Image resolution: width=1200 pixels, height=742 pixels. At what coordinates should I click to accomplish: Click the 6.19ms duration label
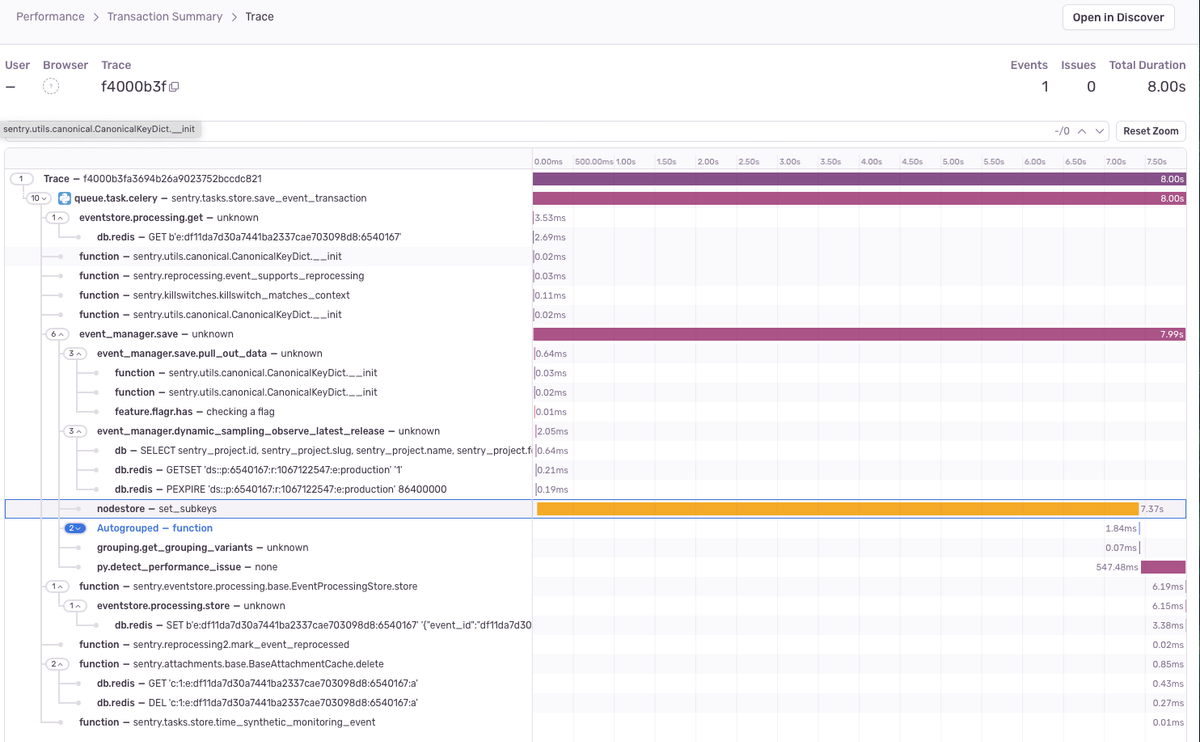(x=1168, y=586)
